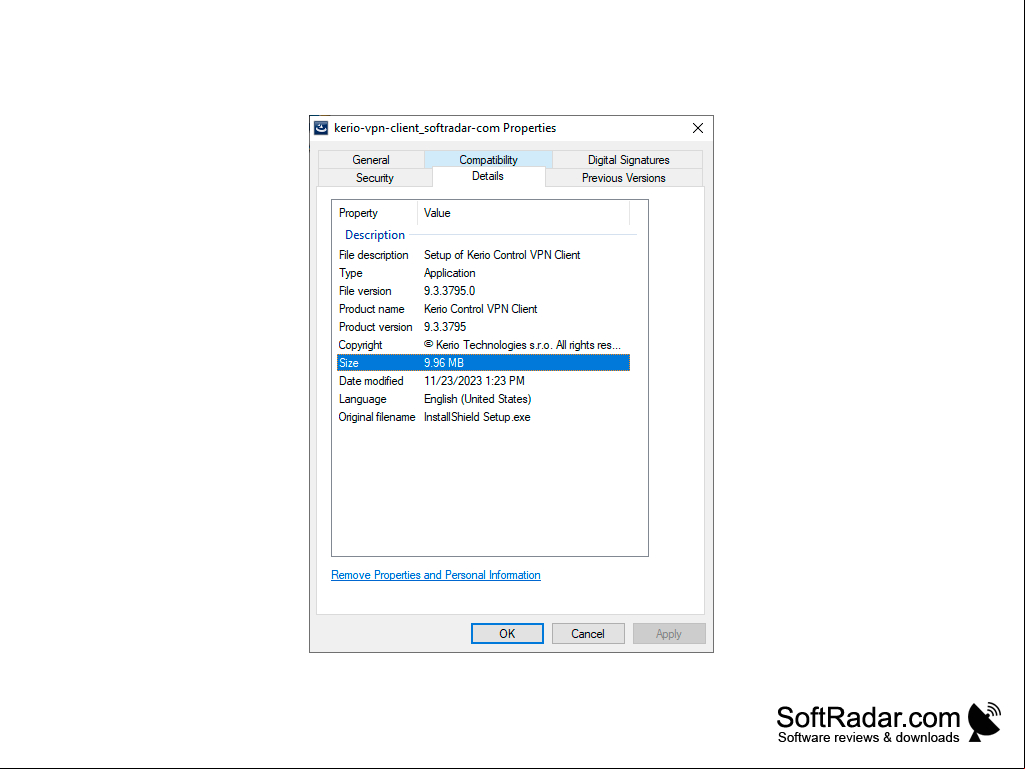
Task: Open the Compatibility tab
Action: (488, 160)
